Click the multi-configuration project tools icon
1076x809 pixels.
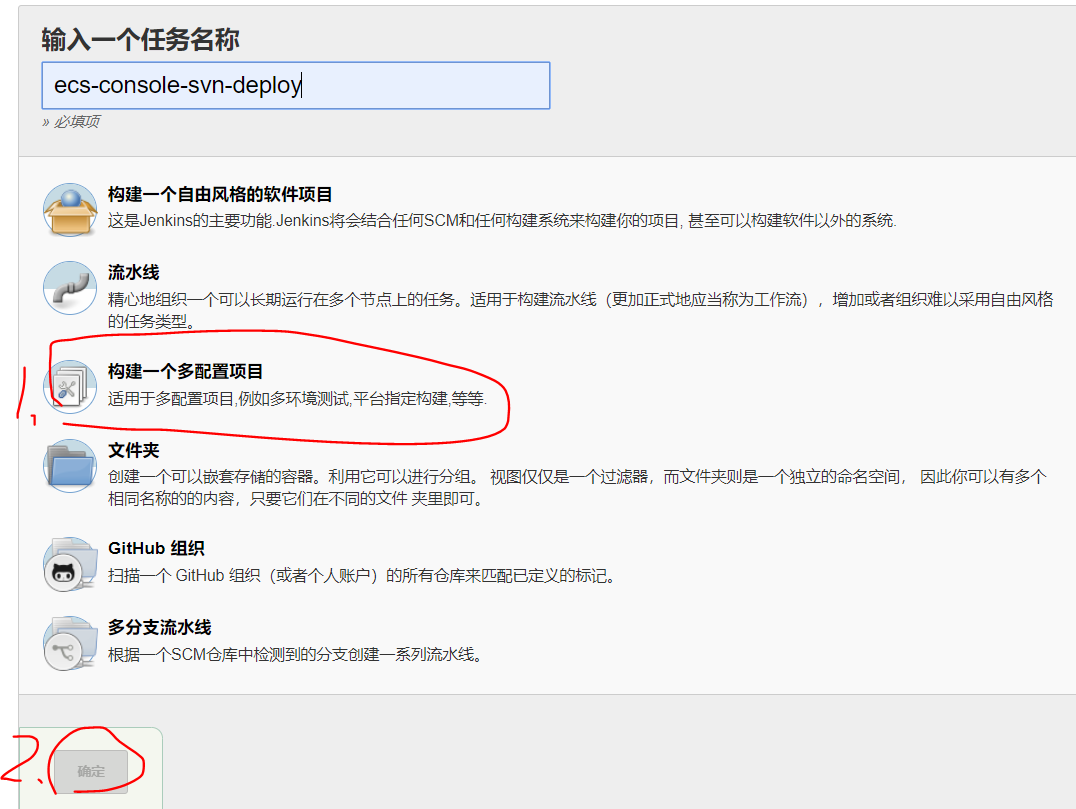pyautogui.click(x=70, y=387)
